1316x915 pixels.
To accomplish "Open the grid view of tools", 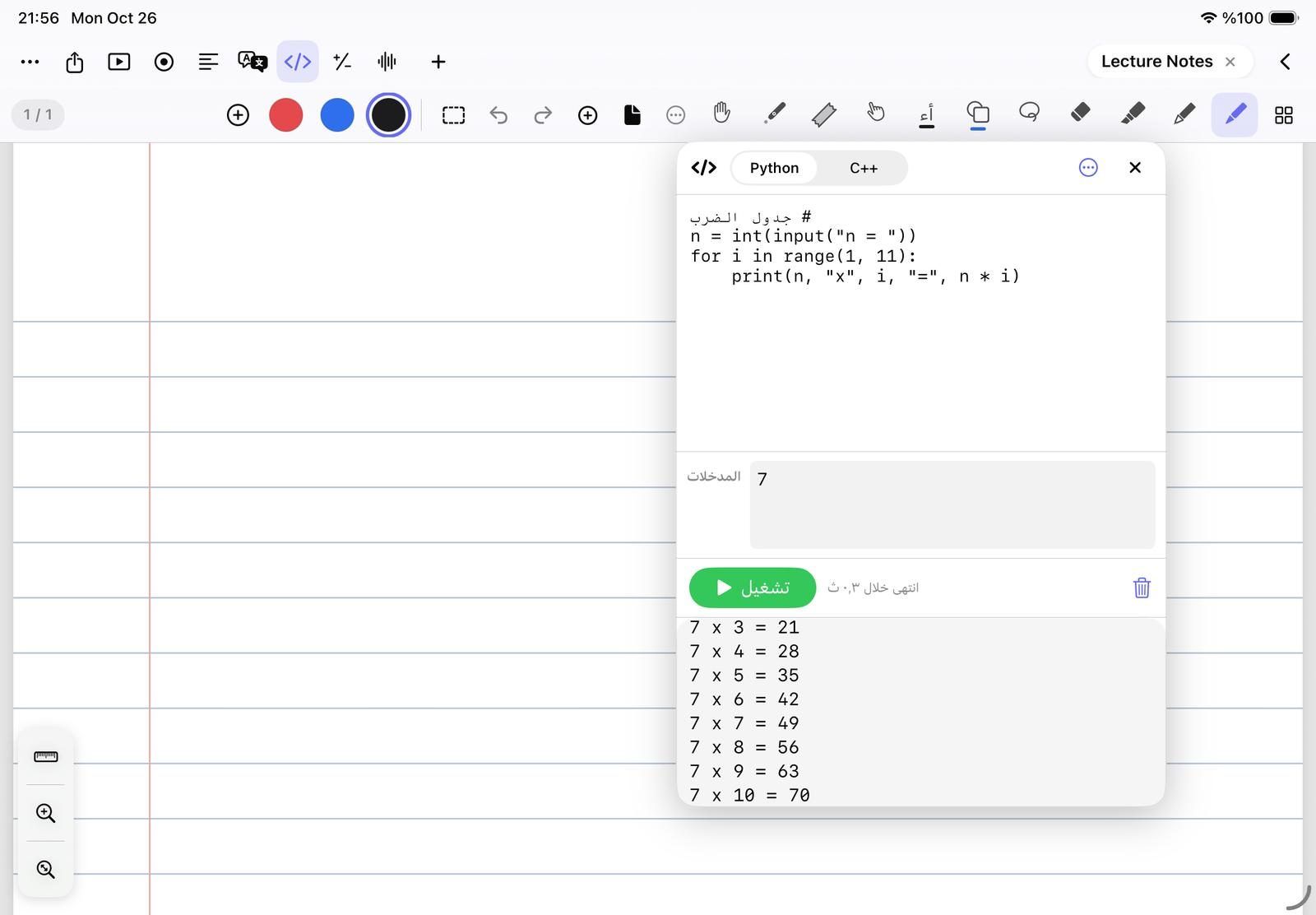I will pyautogui.click(x=1284, y=115).
